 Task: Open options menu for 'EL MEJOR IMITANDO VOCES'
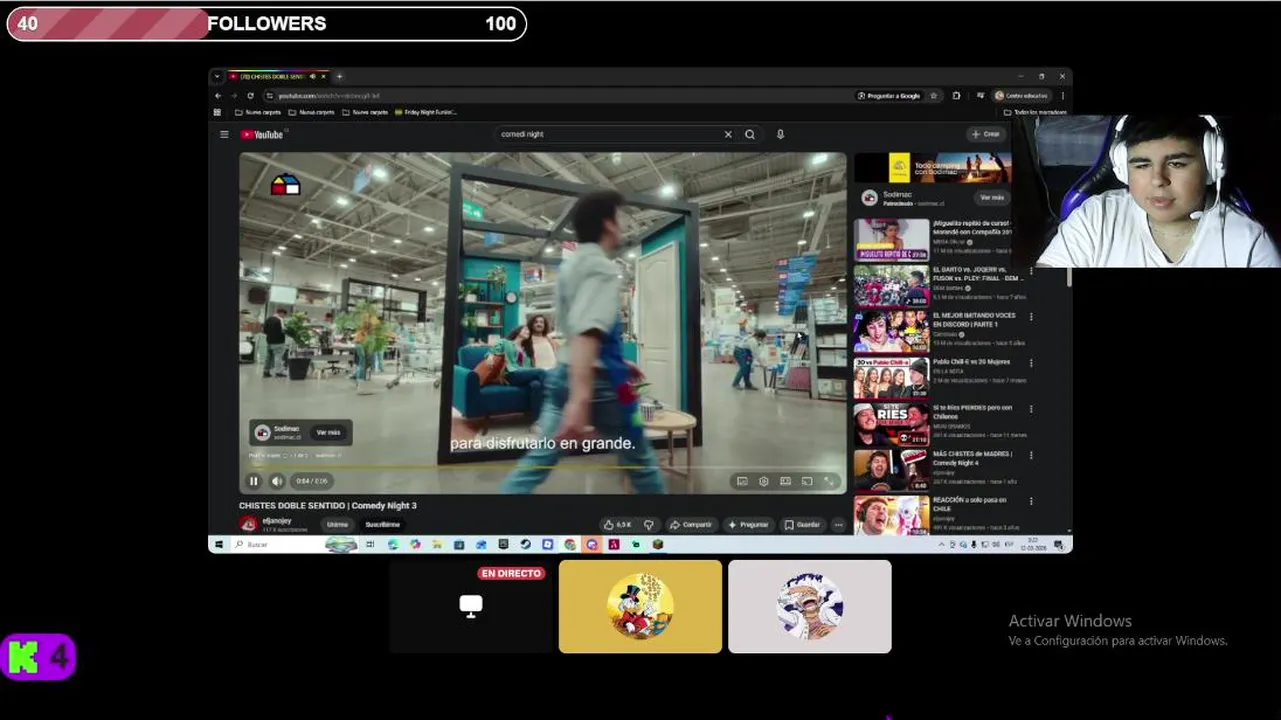1031,317
